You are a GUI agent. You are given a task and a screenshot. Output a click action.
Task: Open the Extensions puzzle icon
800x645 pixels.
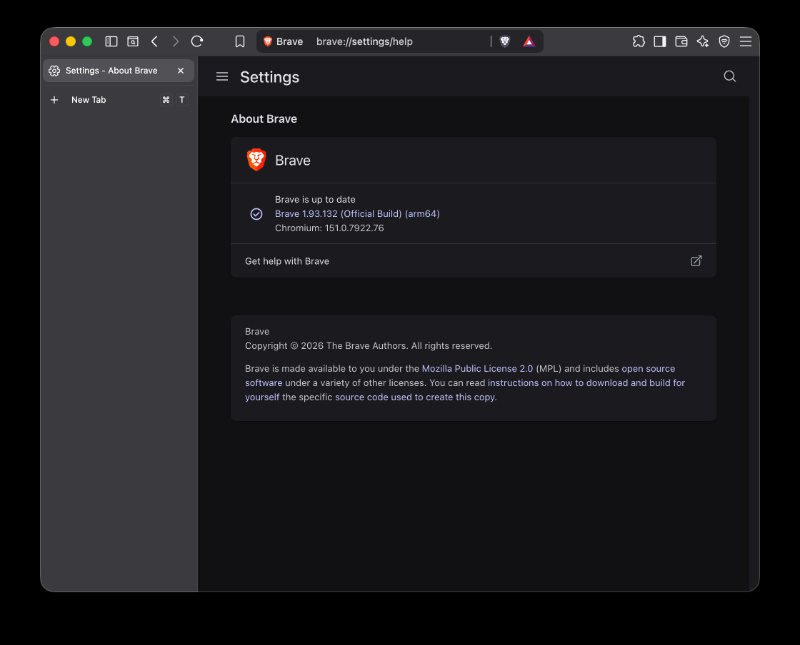(638, 41)
